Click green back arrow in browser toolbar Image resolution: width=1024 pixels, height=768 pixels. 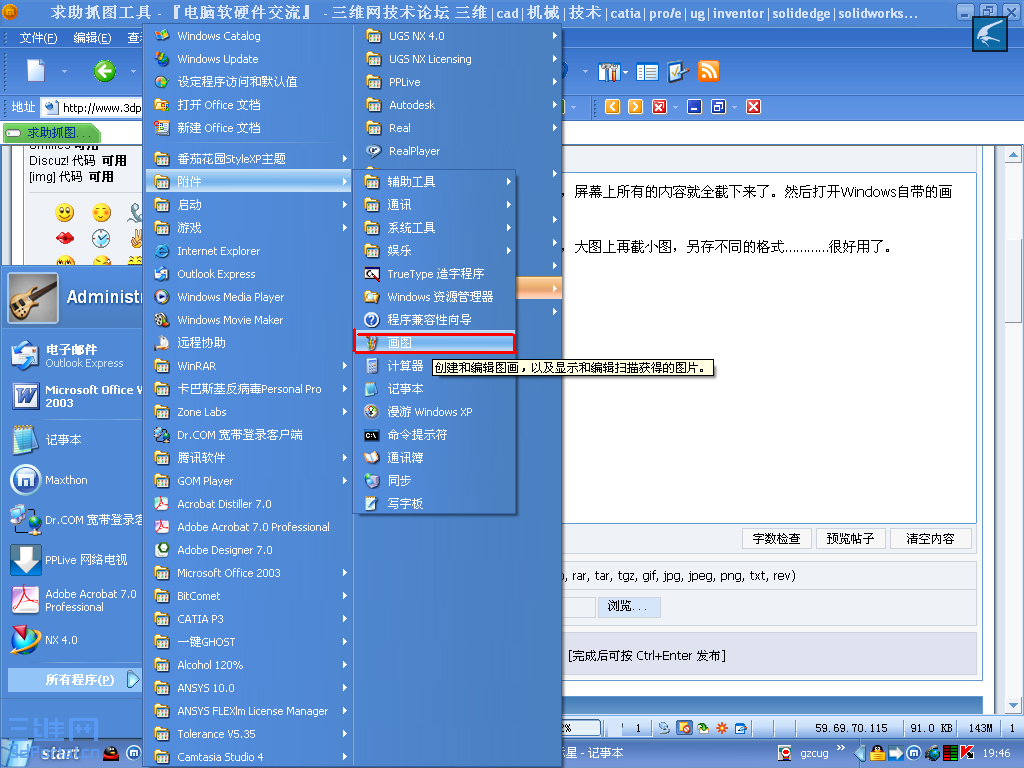[104, 71]
